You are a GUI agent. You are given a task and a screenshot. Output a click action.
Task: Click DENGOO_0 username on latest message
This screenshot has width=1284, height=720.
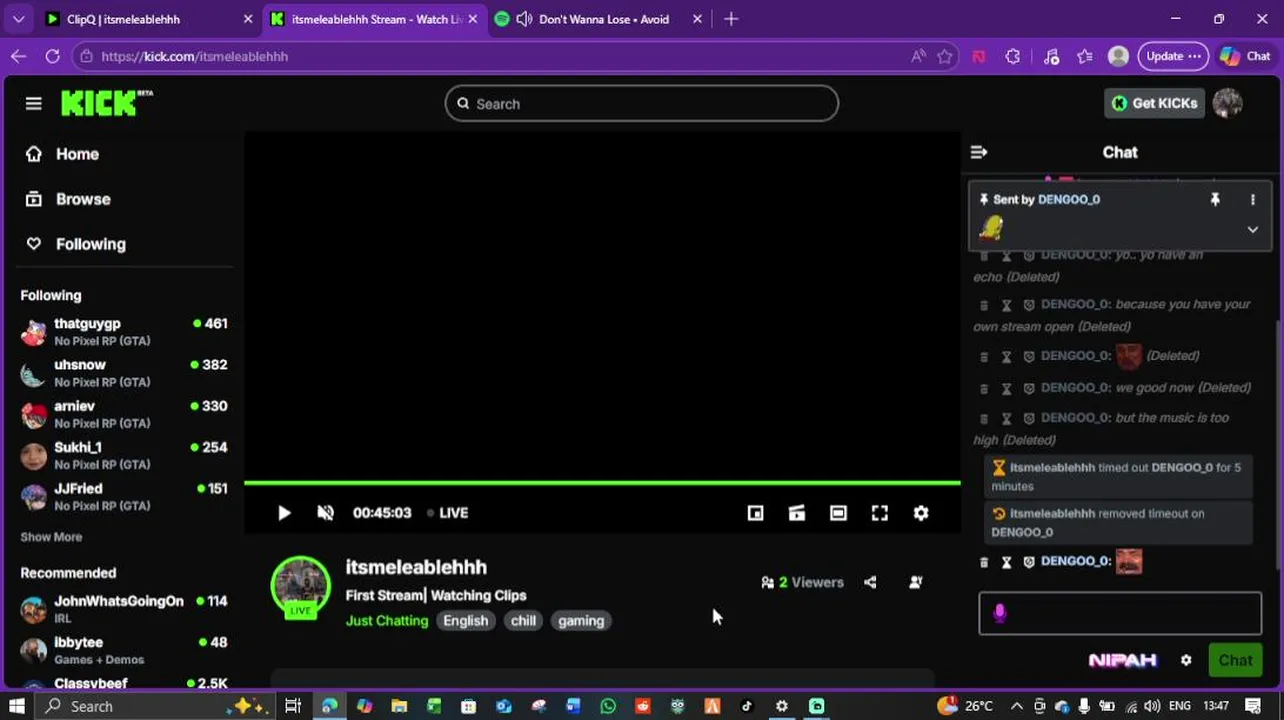coord(1075,561)
